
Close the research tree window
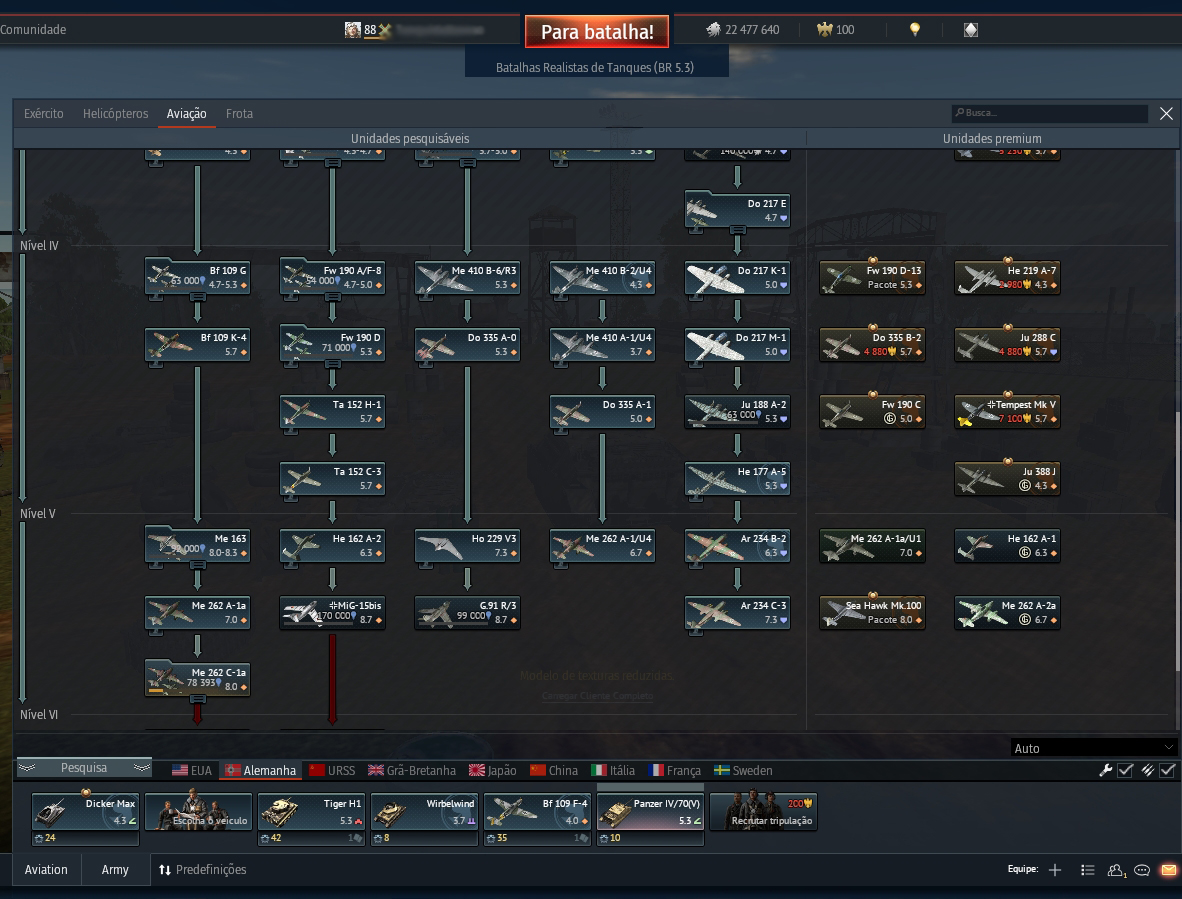click(x=1166, y=113)
